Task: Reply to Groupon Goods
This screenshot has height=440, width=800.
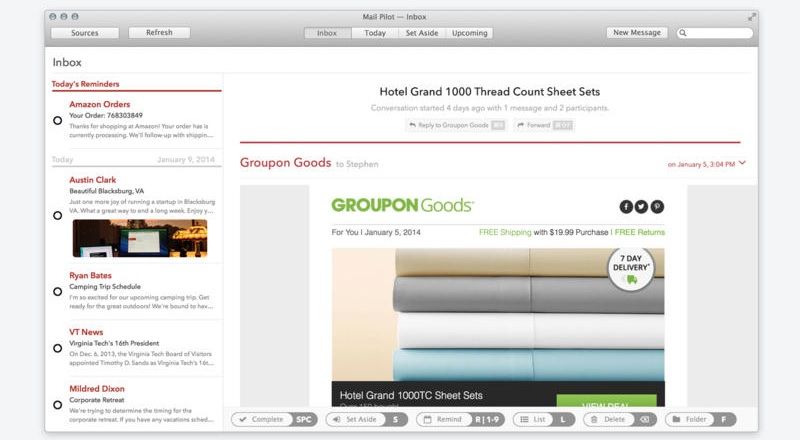Action: 457,125
